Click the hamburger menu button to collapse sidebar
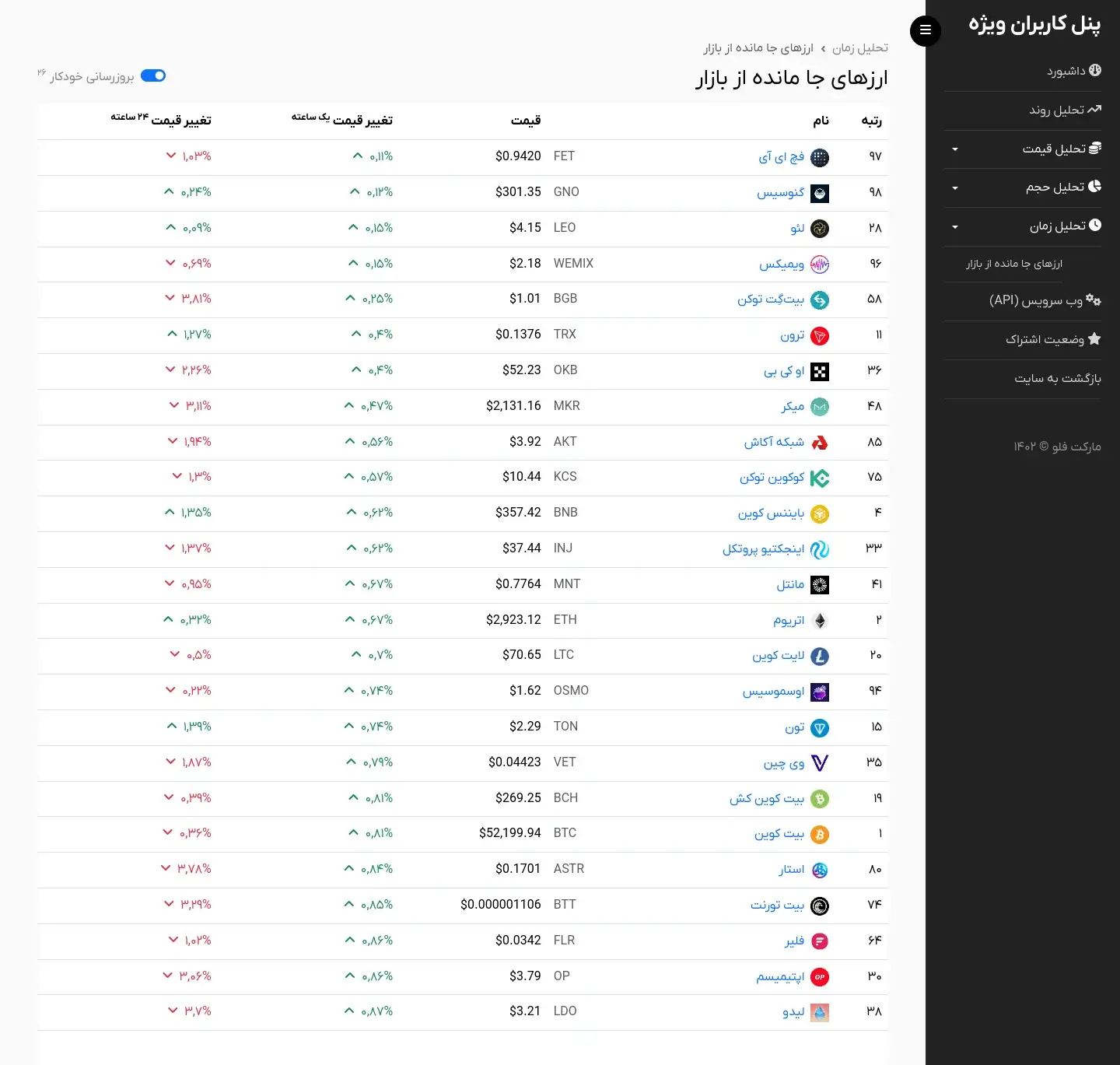 (x=926, y=30)
